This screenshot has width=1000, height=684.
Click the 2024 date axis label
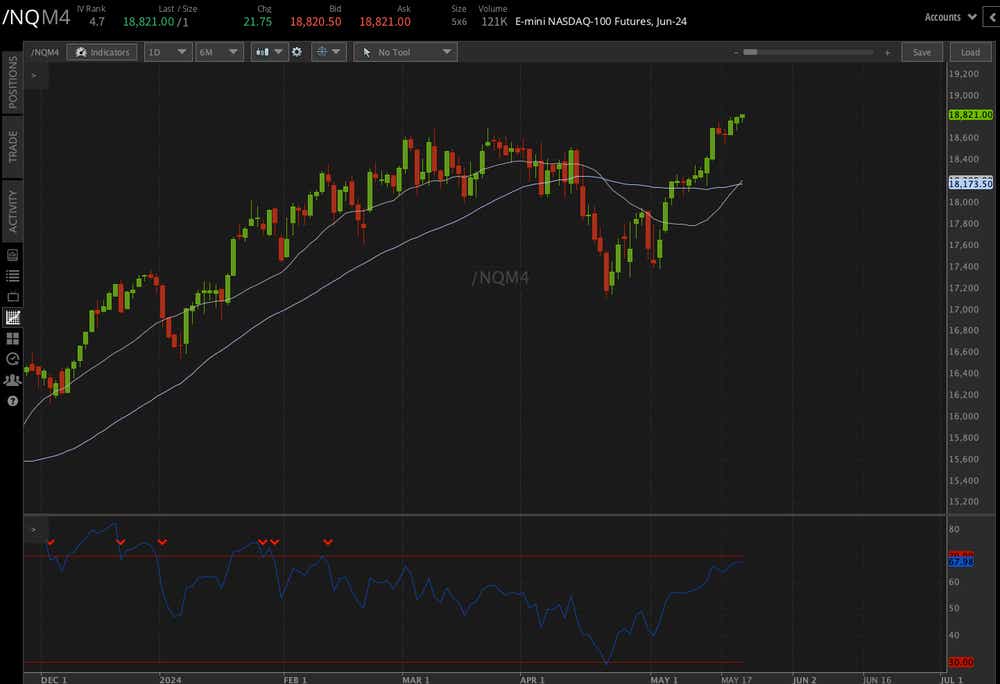(170, 680)
